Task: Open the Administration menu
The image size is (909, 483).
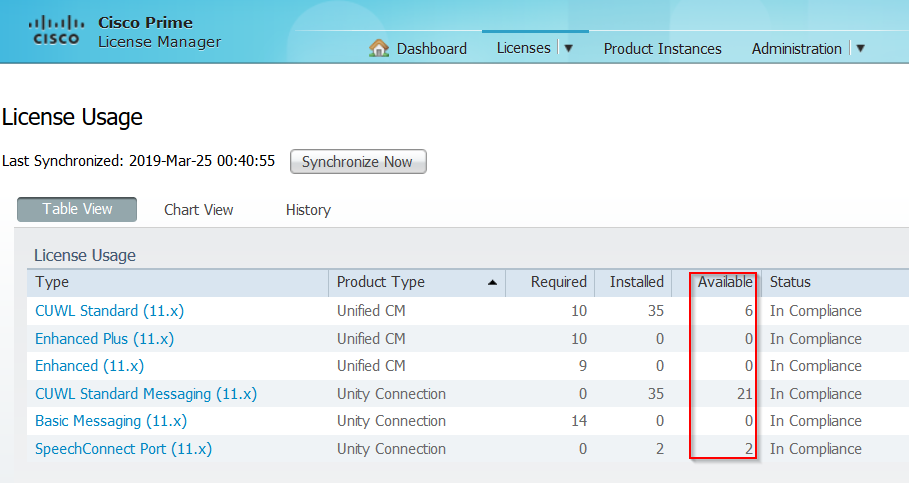Action: click(x=797, y=49)
